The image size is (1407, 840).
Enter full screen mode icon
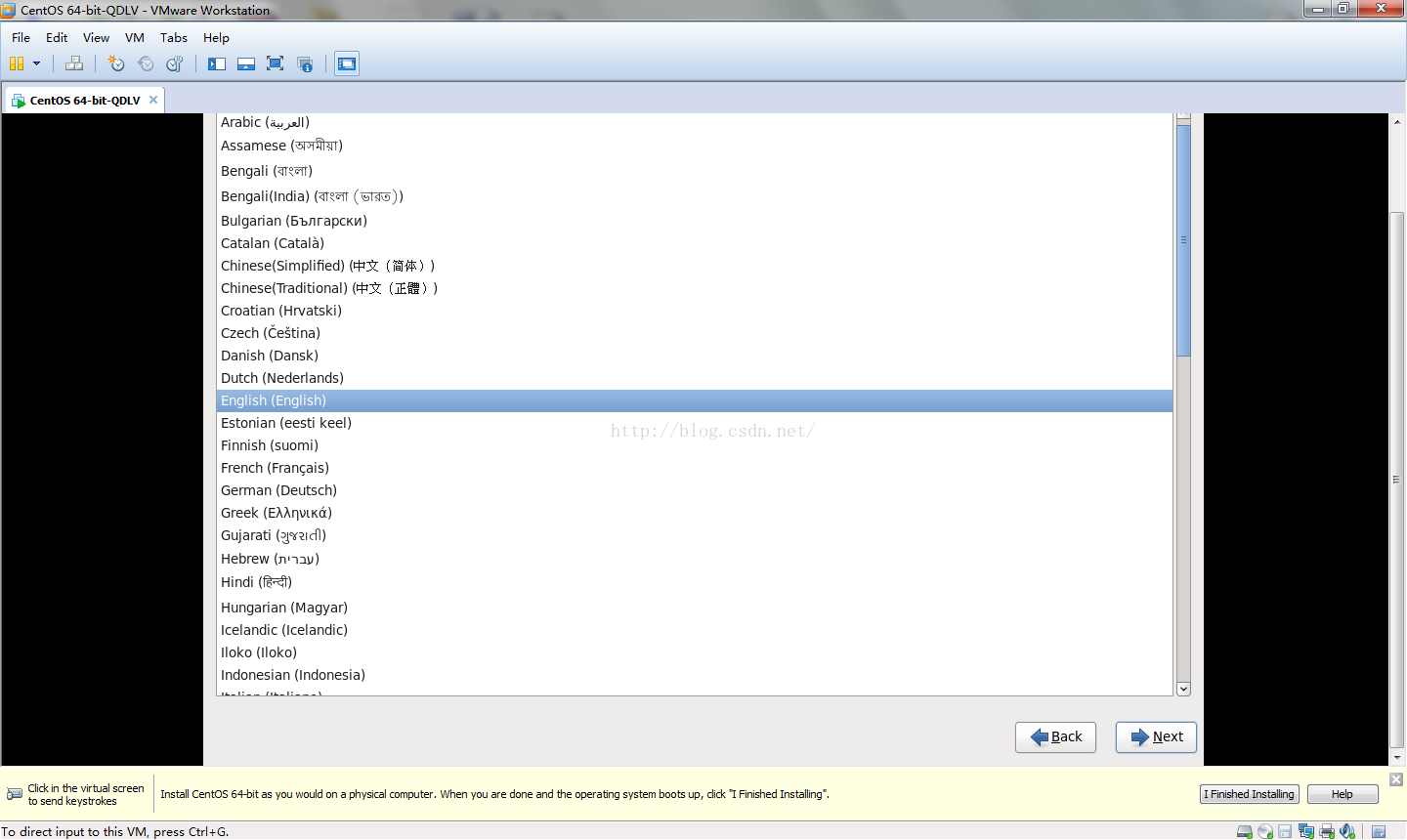(x=276, y=63)
